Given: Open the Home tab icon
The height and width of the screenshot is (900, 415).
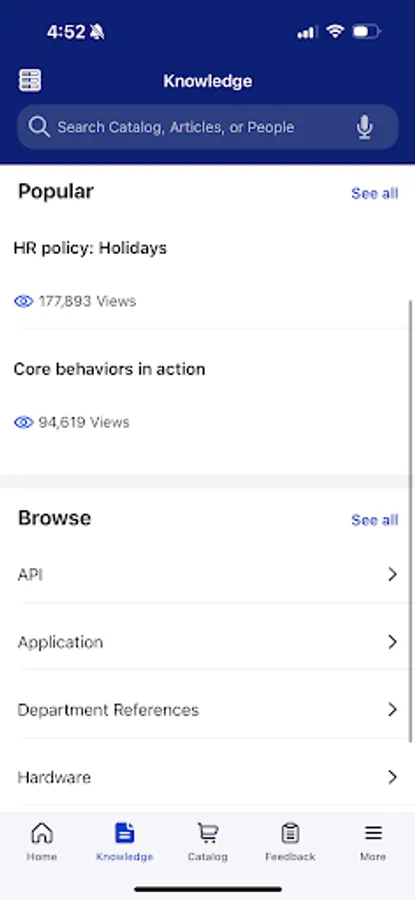Looking at the screenshot, I should 42,832.
